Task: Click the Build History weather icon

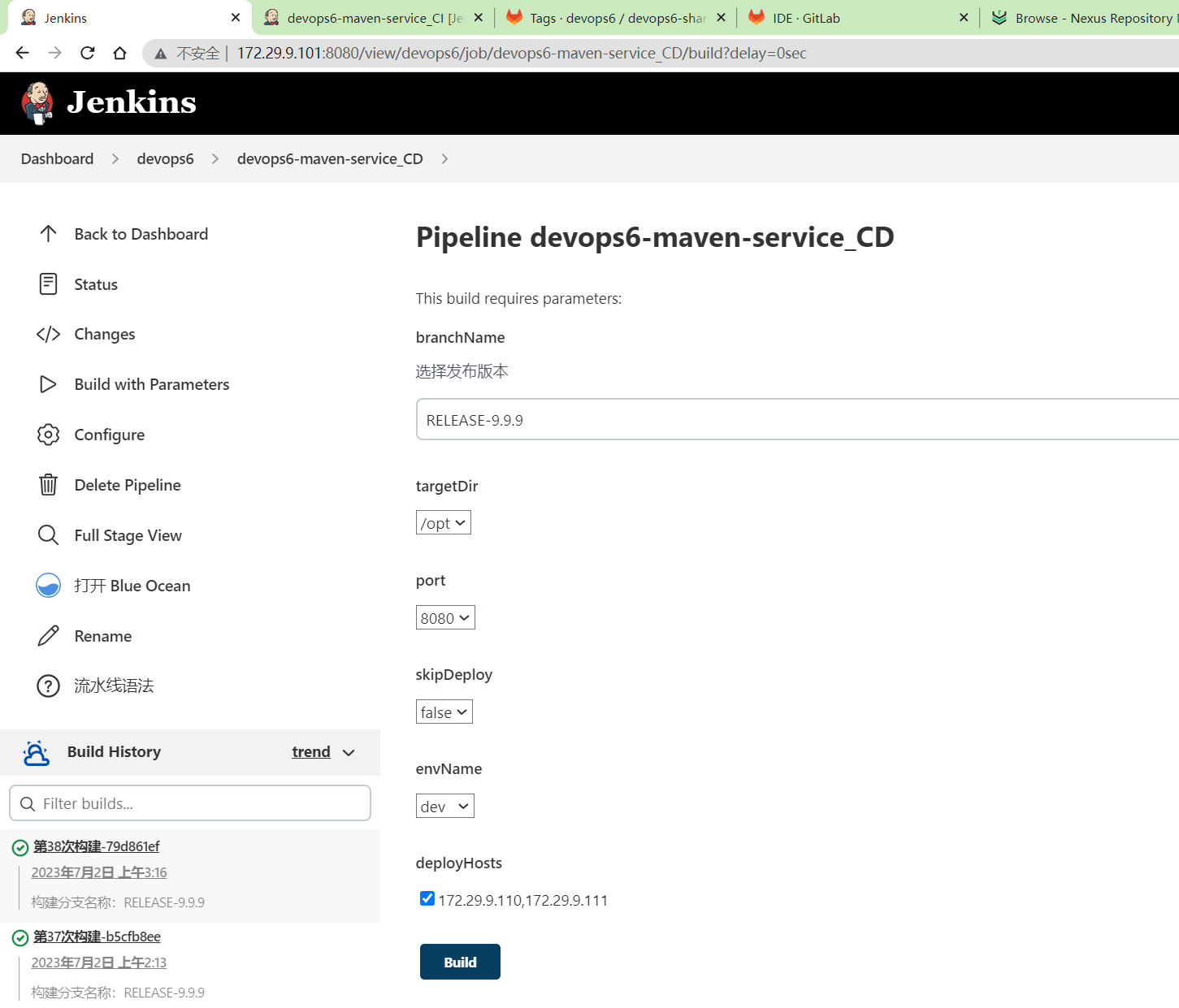Action: point(36,753)
